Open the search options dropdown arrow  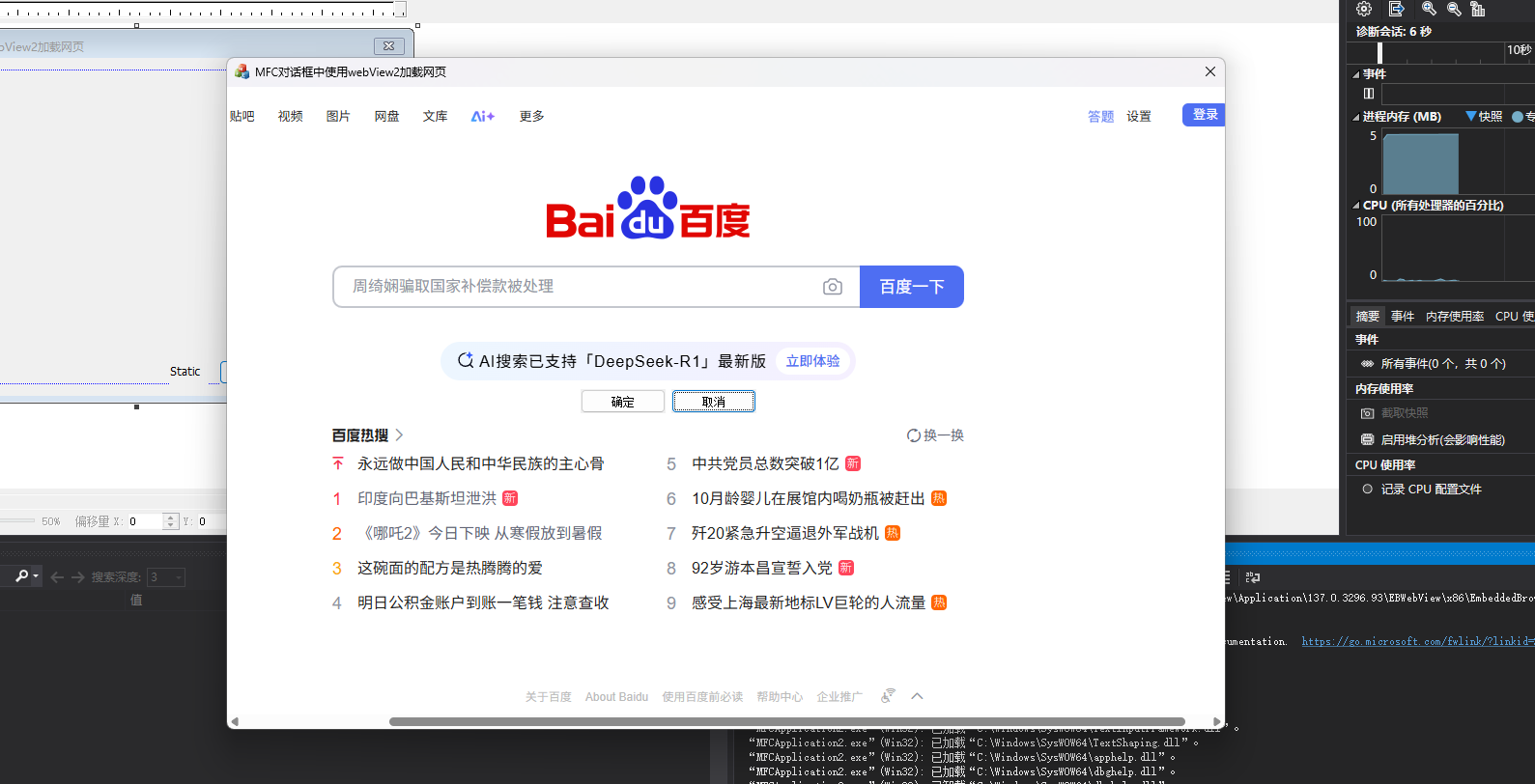[36, 576]
